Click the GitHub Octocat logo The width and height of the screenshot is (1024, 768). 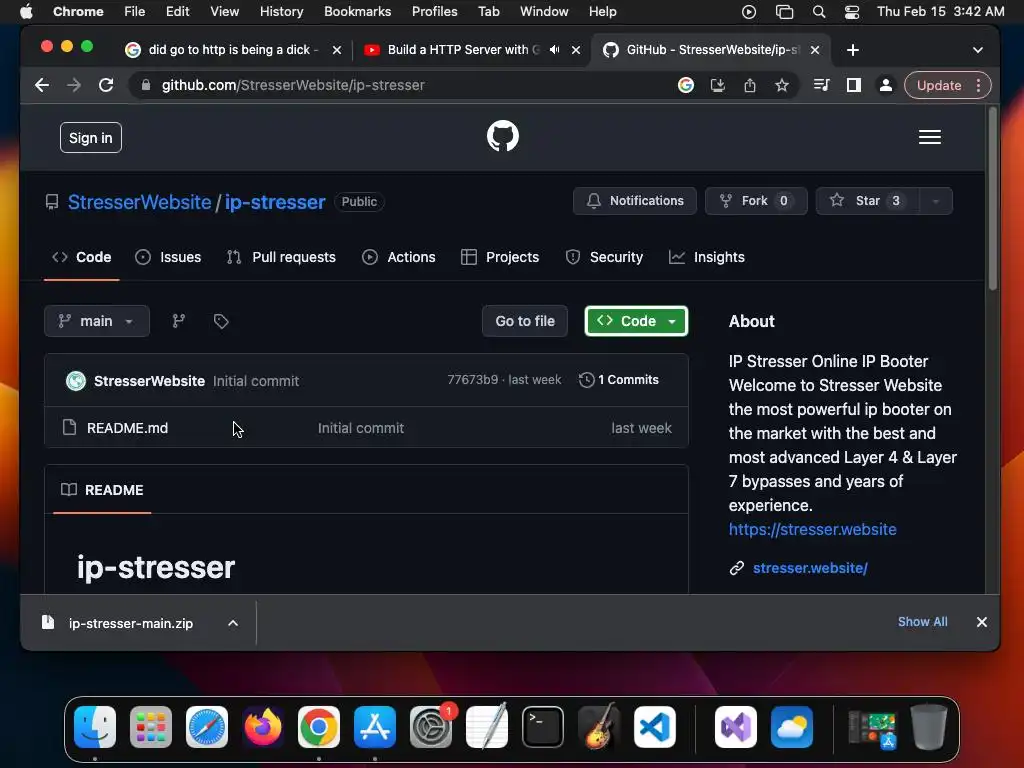click(x=502, y=136)
